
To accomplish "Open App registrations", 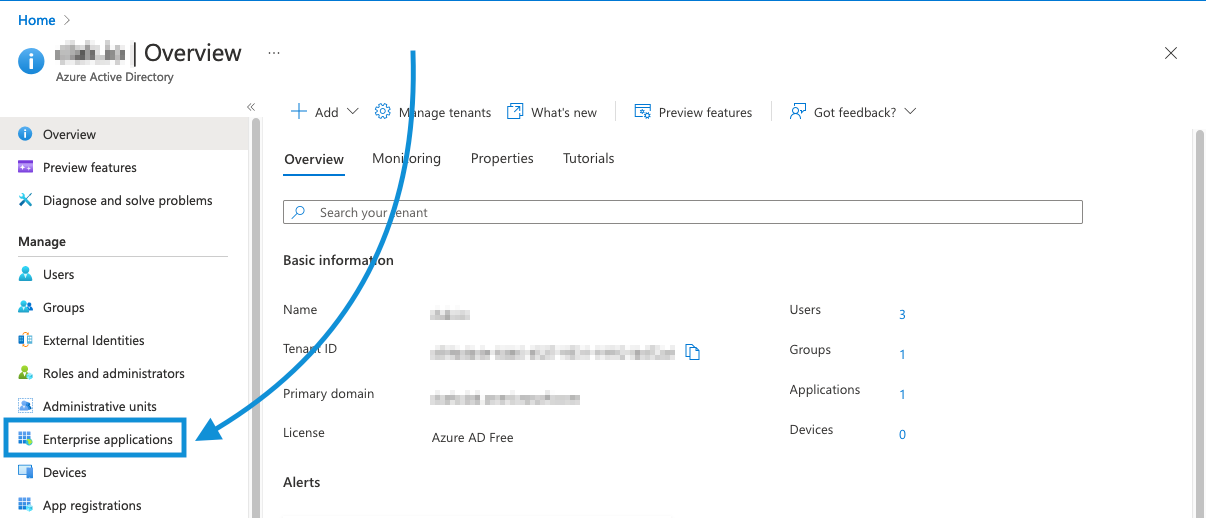I will [x=92, y=505].
